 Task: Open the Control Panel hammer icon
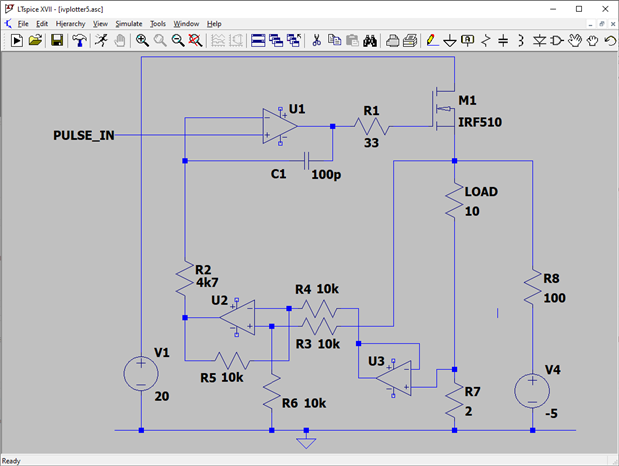coord(79,41)
